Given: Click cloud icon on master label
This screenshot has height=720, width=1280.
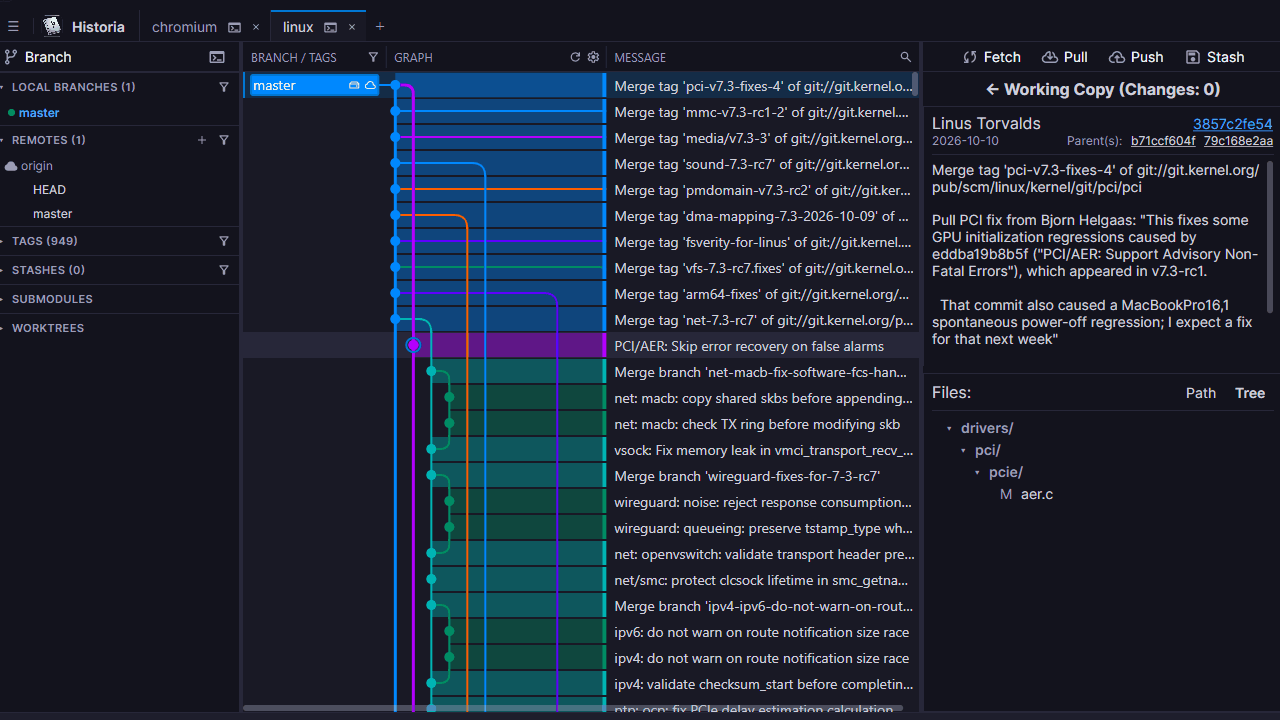Looking at the screenshot, I should (370, 86).
